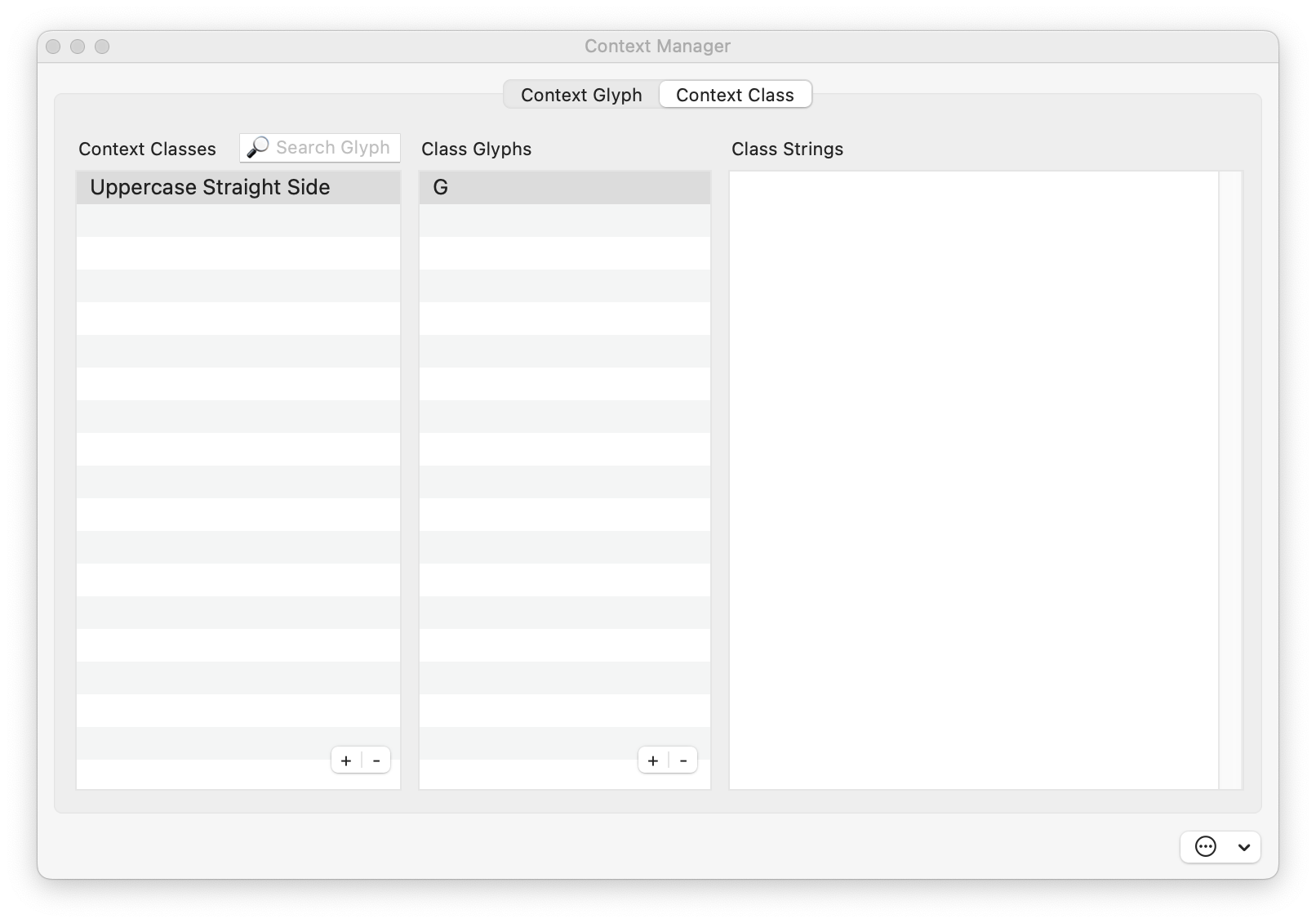Image resolution: width=1316 pixels, height=923 pixels.
Task: Click the magnifying glass search icon
Action: [x=258, y=148]
